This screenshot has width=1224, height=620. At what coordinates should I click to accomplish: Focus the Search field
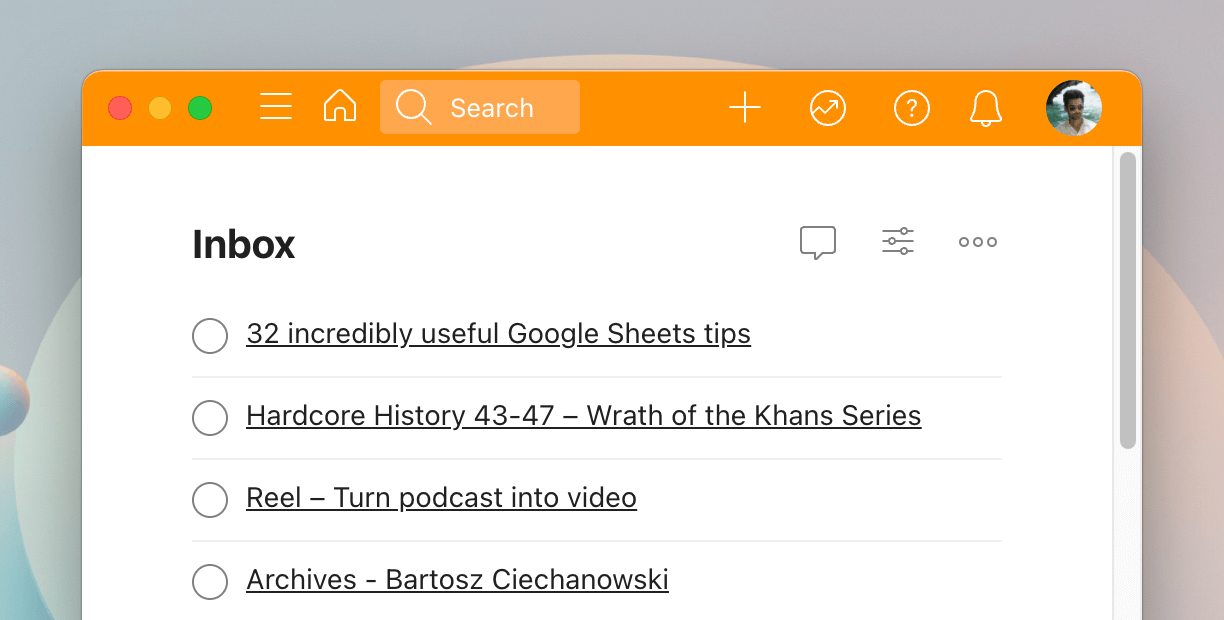(x=480, y=107)
